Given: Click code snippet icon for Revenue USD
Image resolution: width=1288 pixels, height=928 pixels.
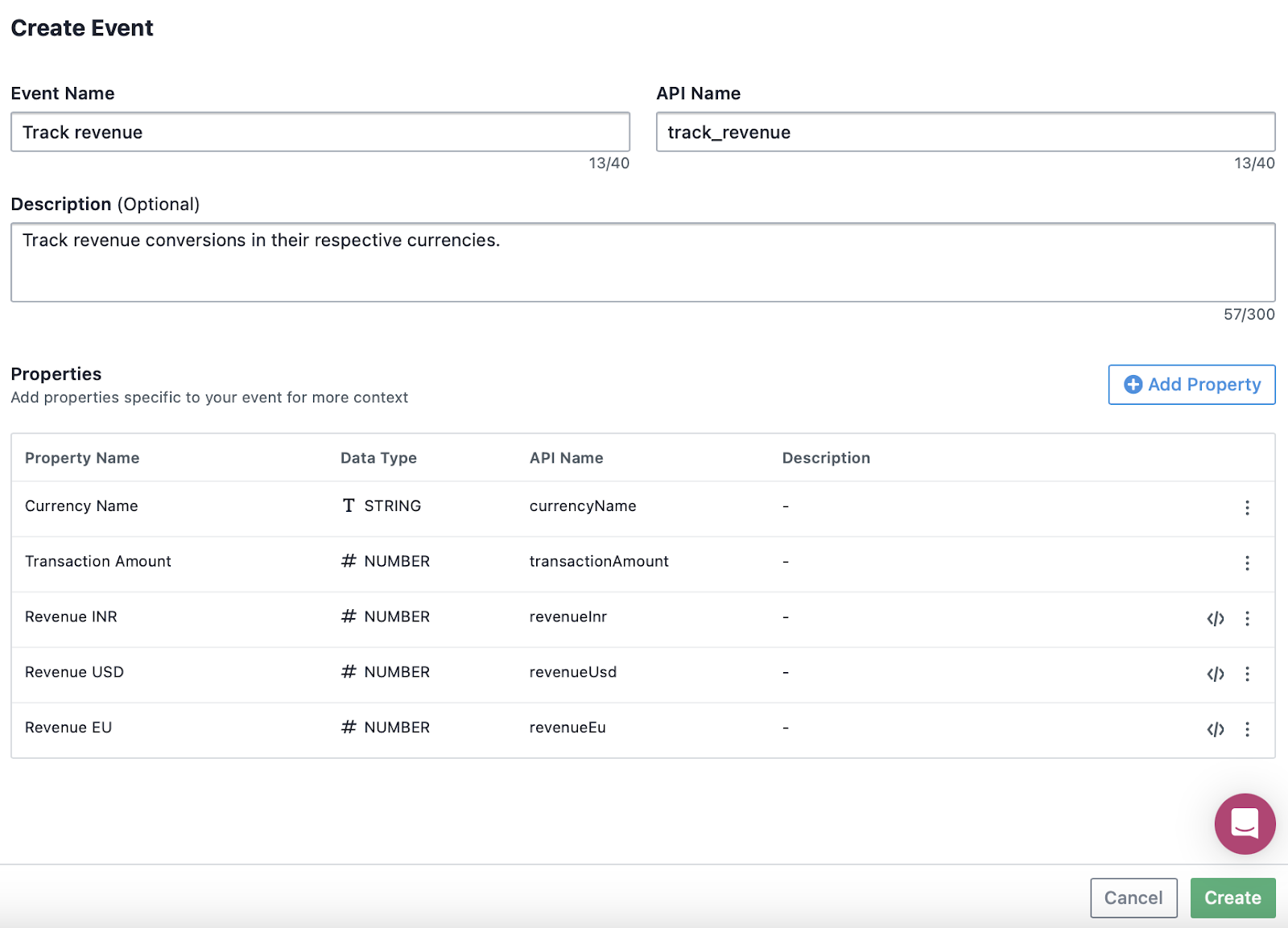Looking at the screenshot, I should pos(1216,674).
